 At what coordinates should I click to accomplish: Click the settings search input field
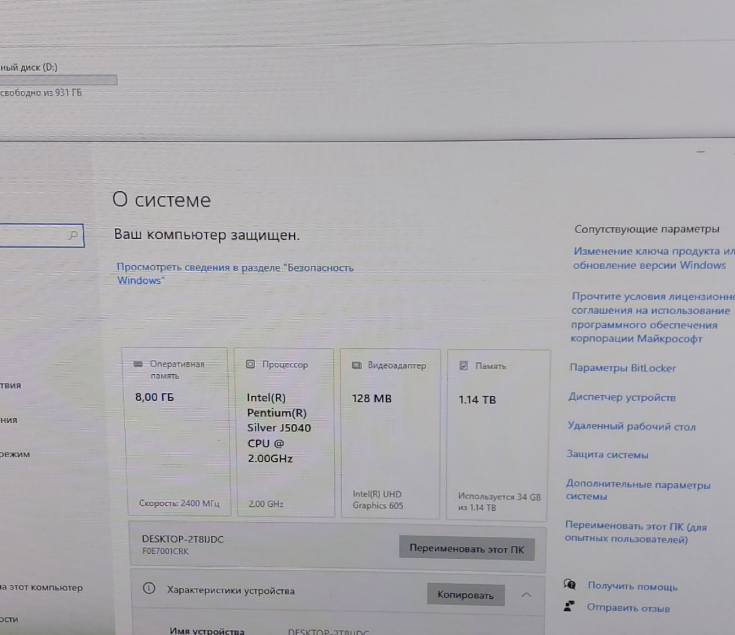(x=35, y=236)
